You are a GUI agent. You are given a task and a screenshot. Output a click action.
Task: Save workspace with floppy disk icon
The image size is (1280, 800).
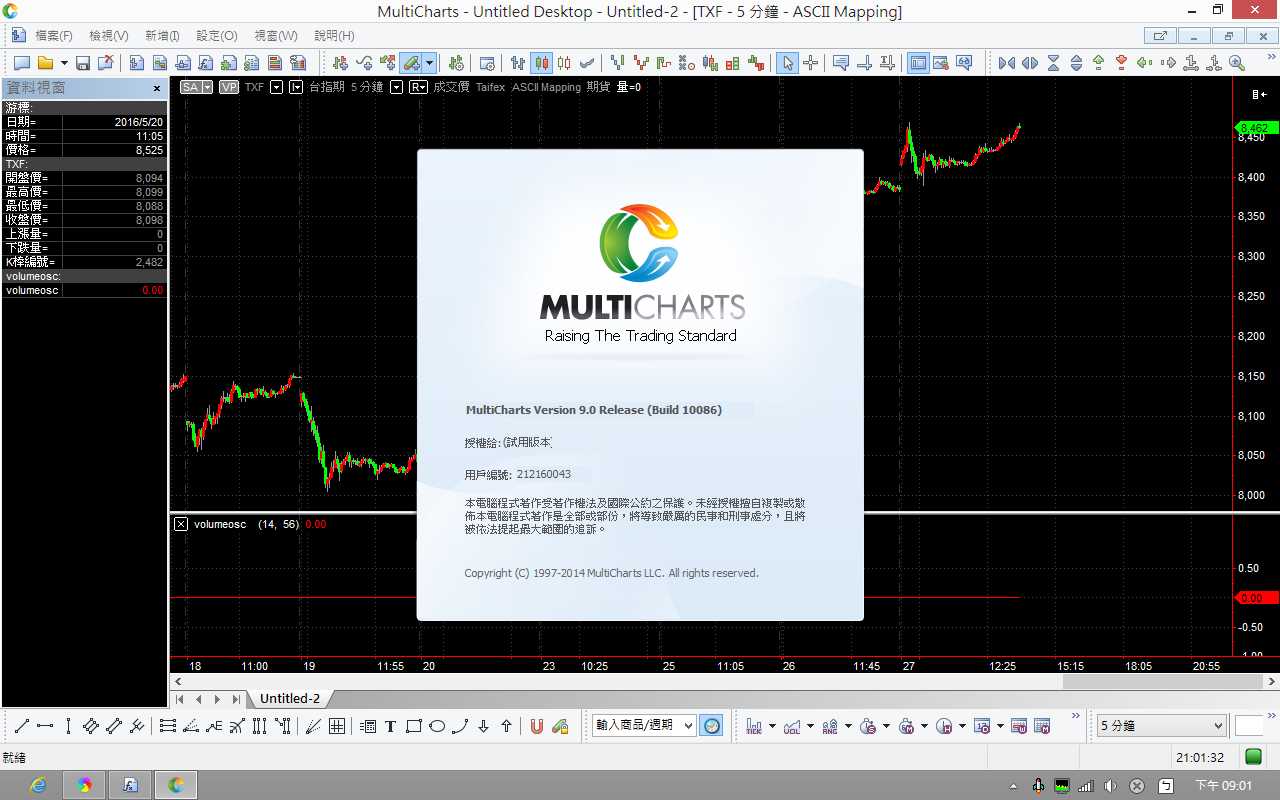[83, 63]
